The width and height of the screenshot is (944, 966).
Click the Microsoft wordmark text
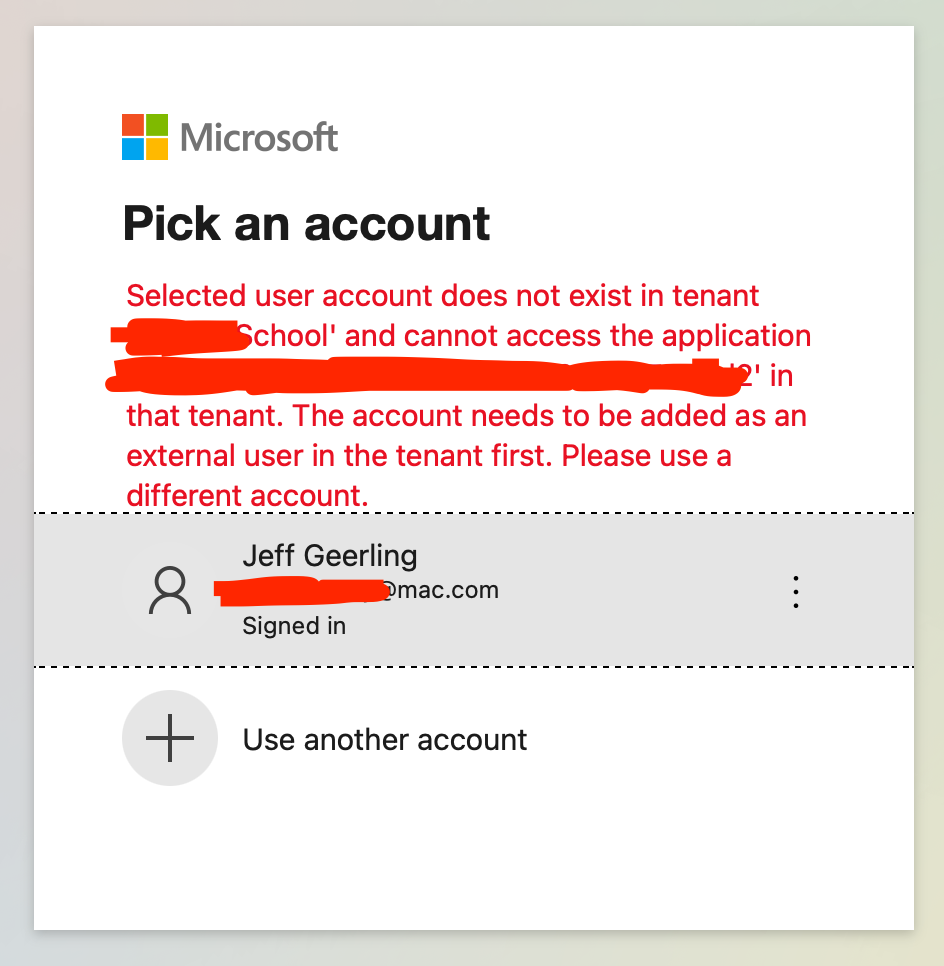pyautogui.click(x=259, y=137)
